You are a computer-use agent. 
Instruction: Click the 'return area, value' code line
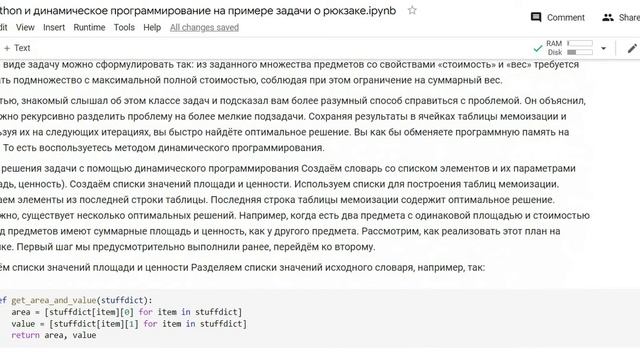tap(53, 335)
